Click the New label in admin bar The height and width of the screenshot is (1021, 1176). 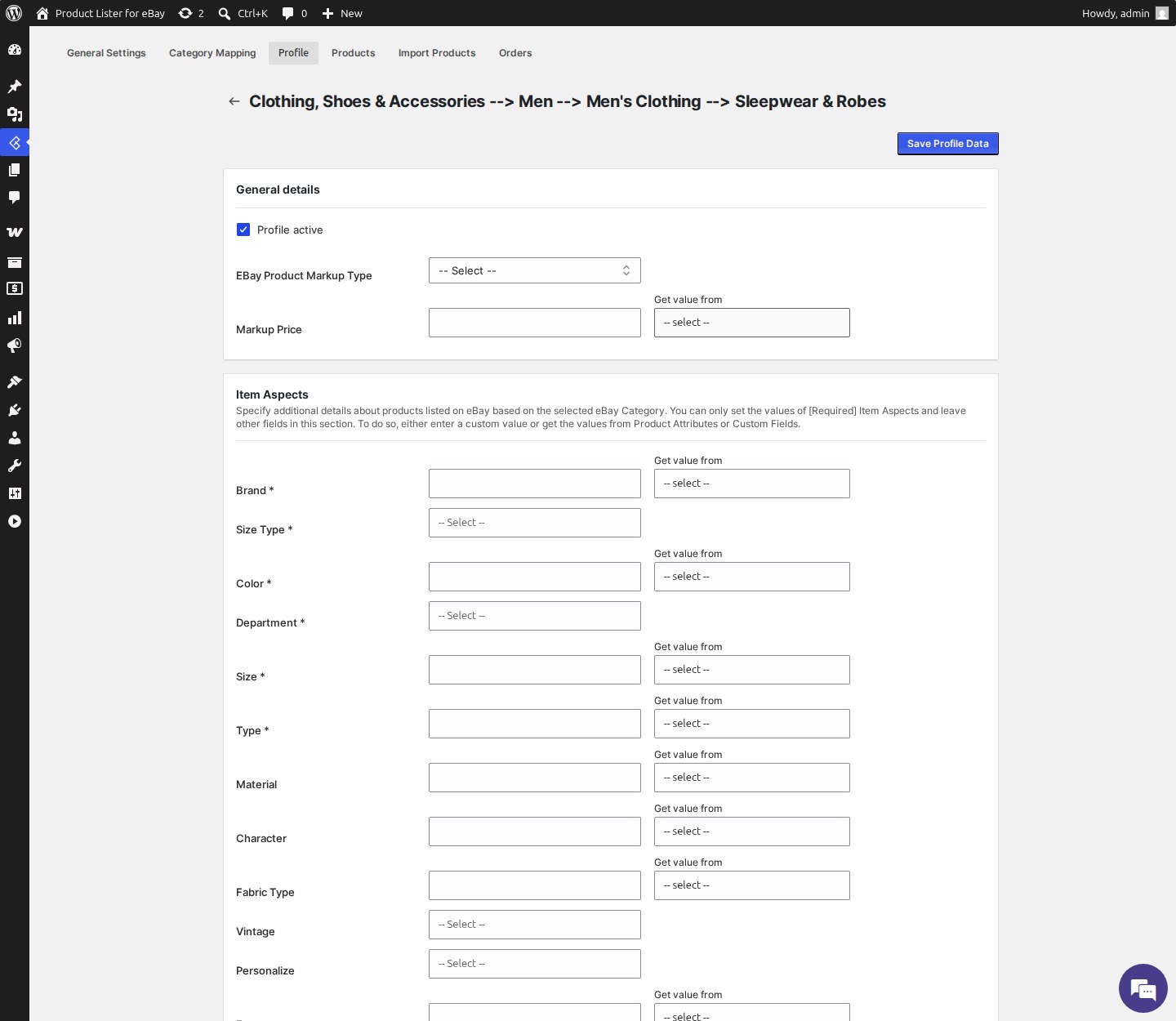351,13
